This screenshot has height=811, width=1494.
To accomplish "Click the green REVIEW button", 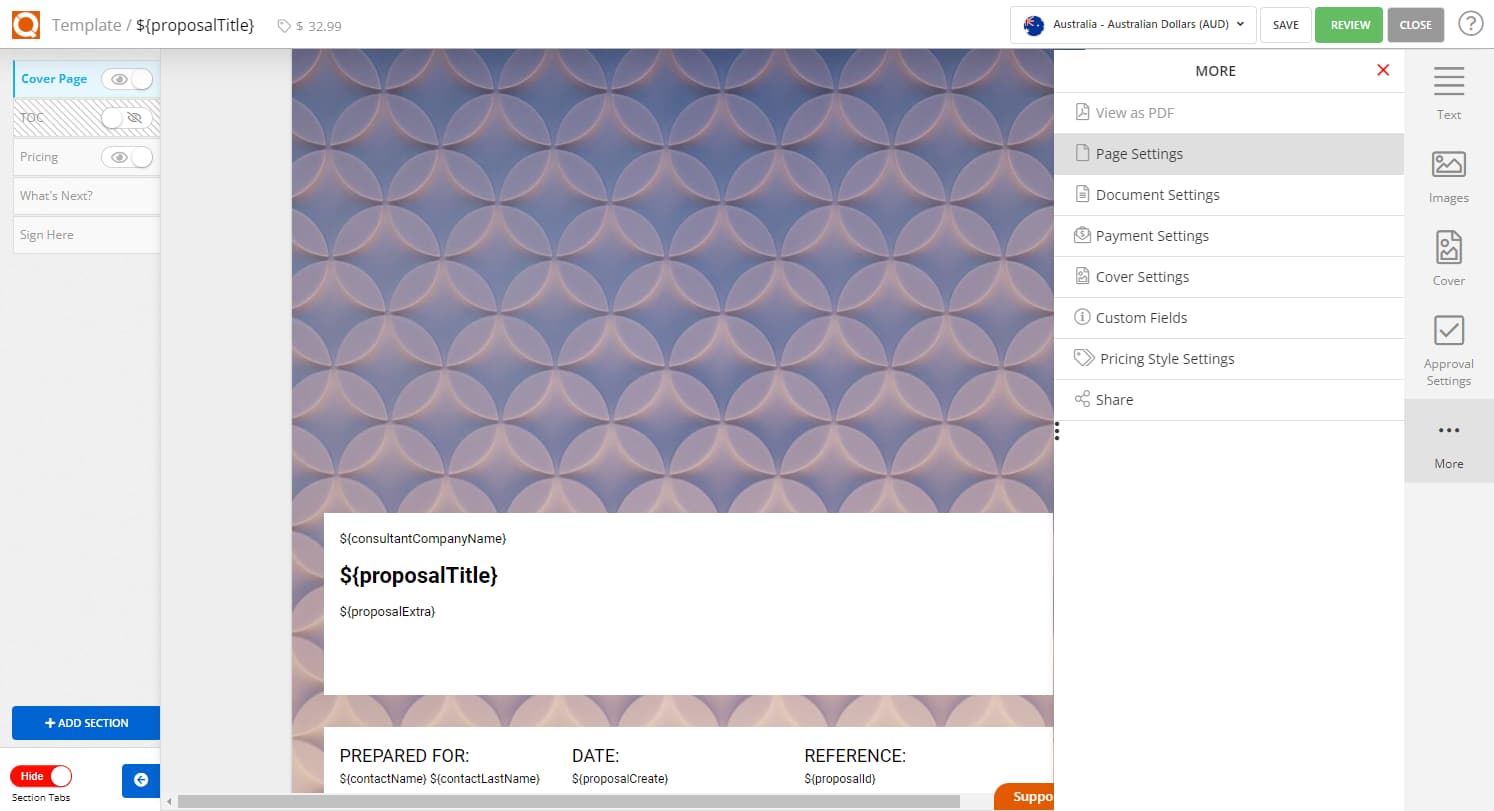I will coord(1349,25).
